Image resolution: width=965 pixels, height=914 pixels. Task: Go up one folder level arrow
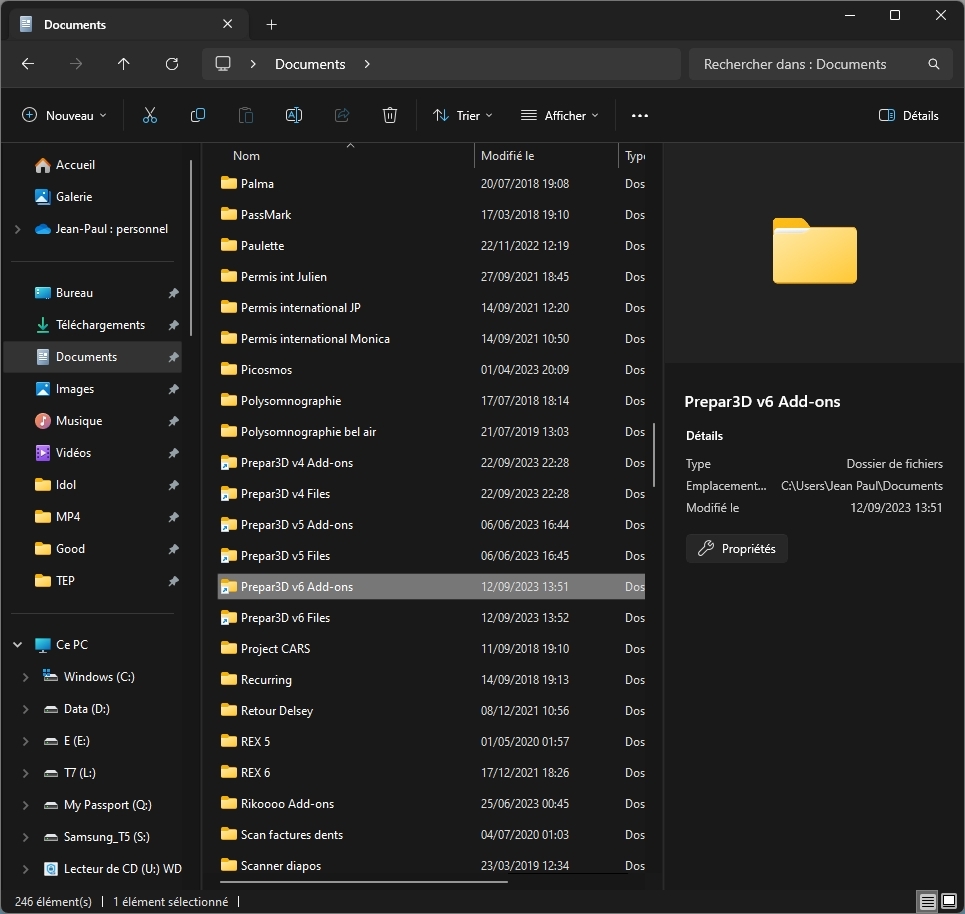click(x=124, y=64)
